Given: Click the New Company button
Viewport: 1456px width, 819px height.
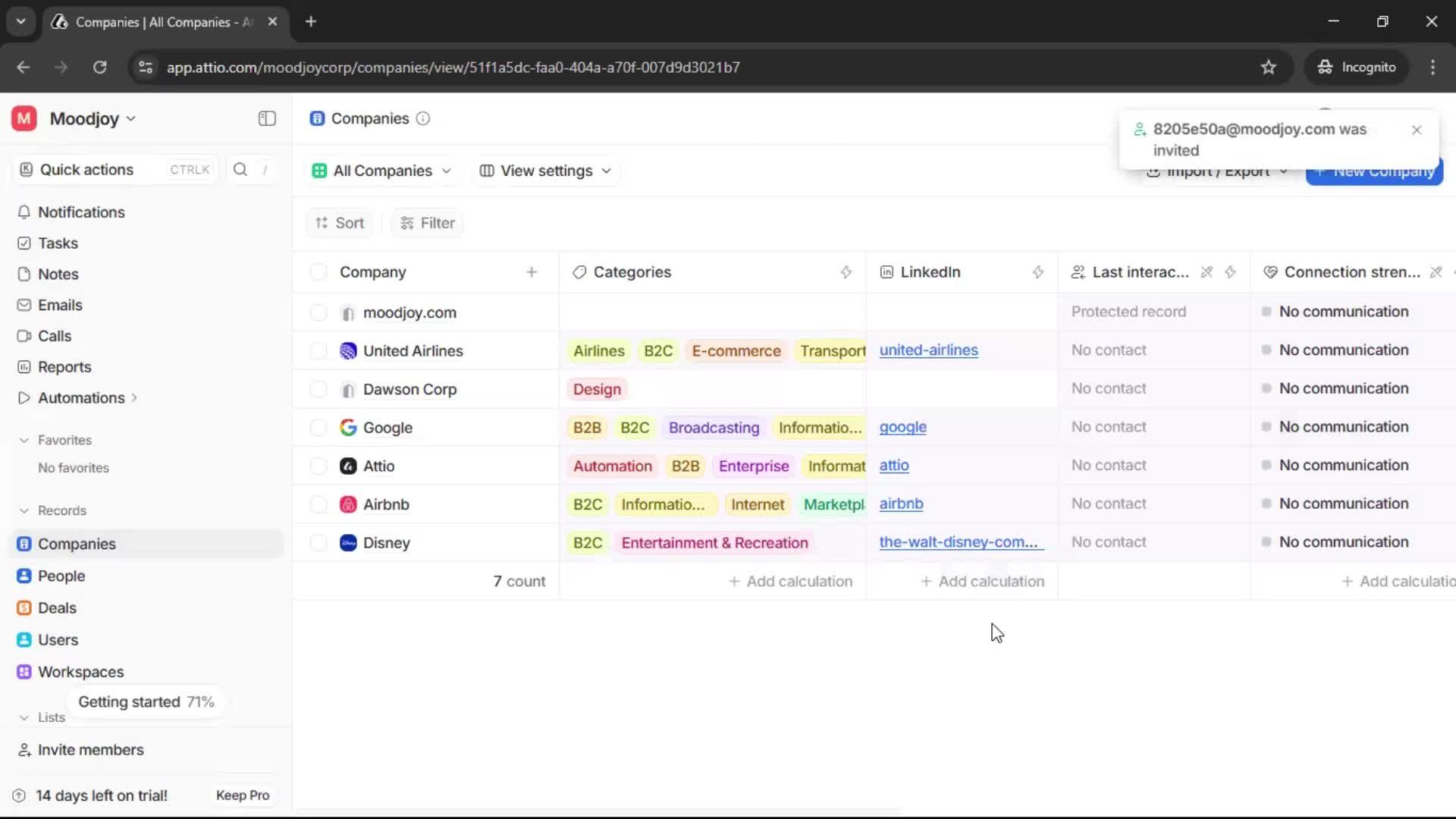Looking at the screenshot, I should click(x=1373, y=171).
